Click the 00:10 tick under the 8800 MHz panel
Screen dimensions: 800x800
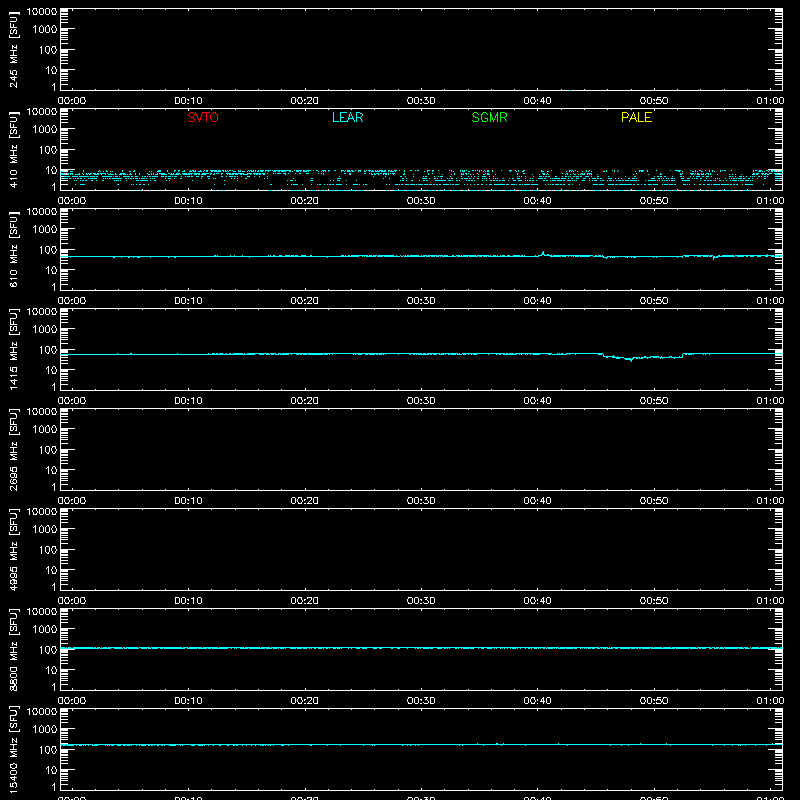click(x=188, y=701)
